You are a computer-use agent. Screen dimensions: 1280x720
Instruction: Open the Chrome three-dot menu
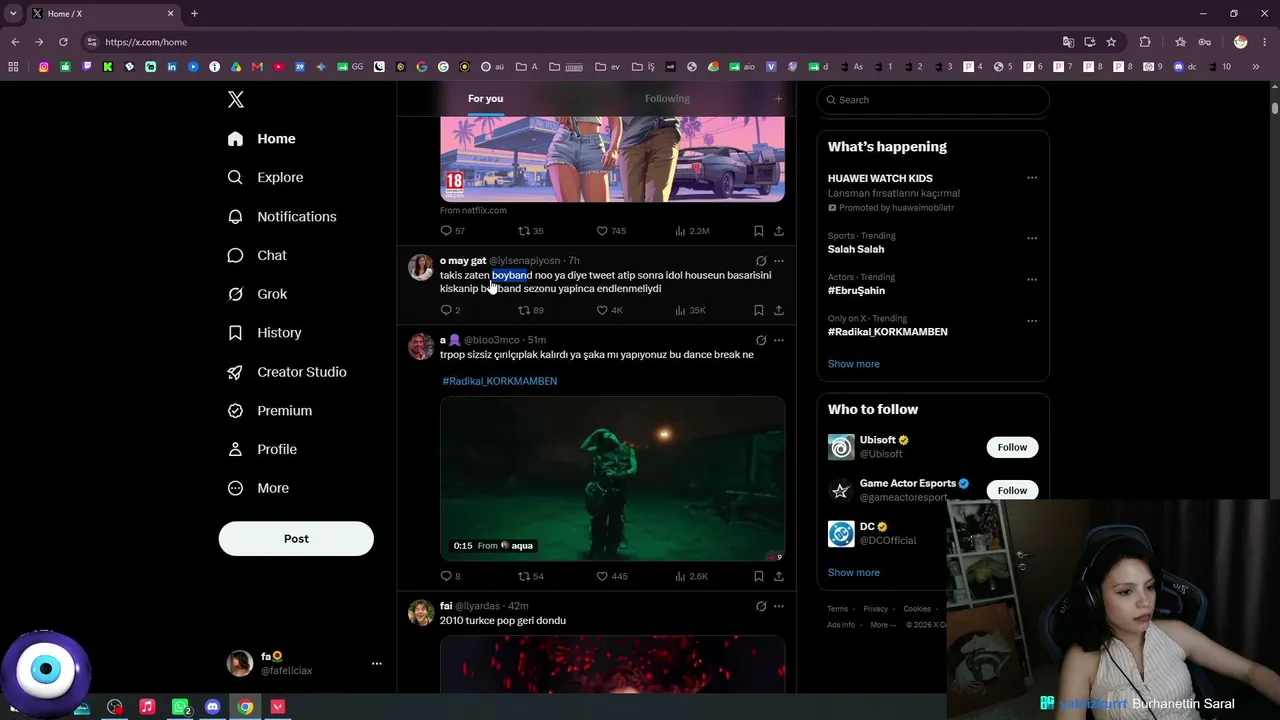(1265, 42)
